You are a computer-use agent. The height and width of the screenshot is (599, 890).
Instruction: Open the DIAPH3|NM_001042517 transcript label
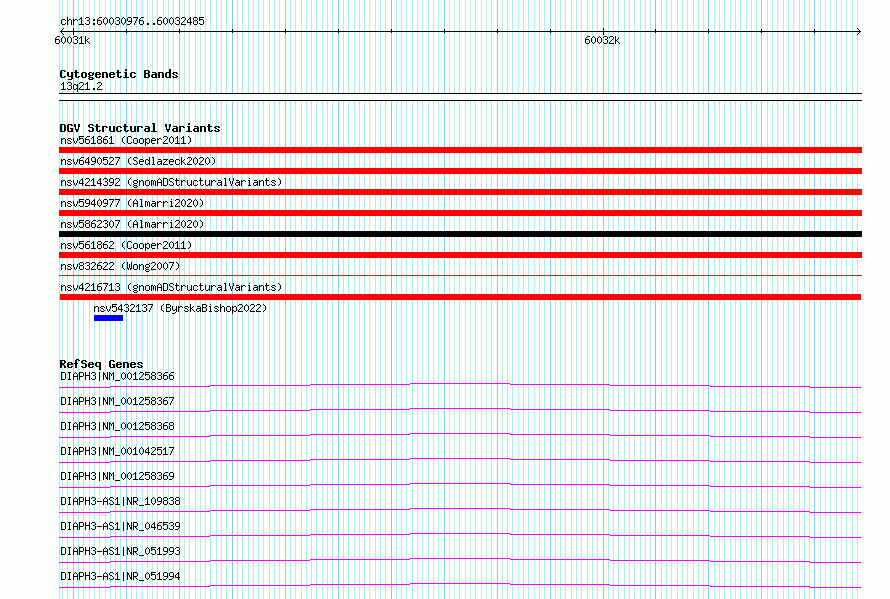(x=117, y=451)
